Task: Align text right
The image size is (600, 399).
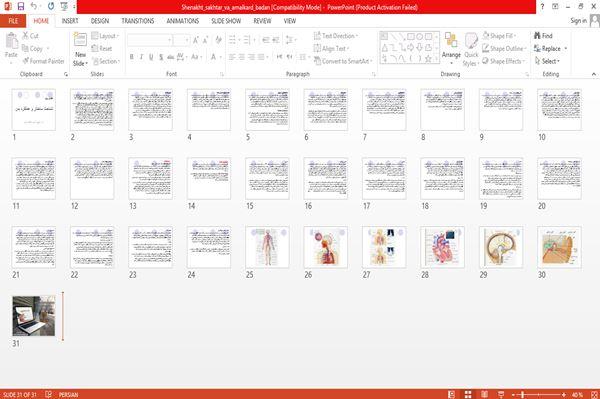Action: (251, 57)
